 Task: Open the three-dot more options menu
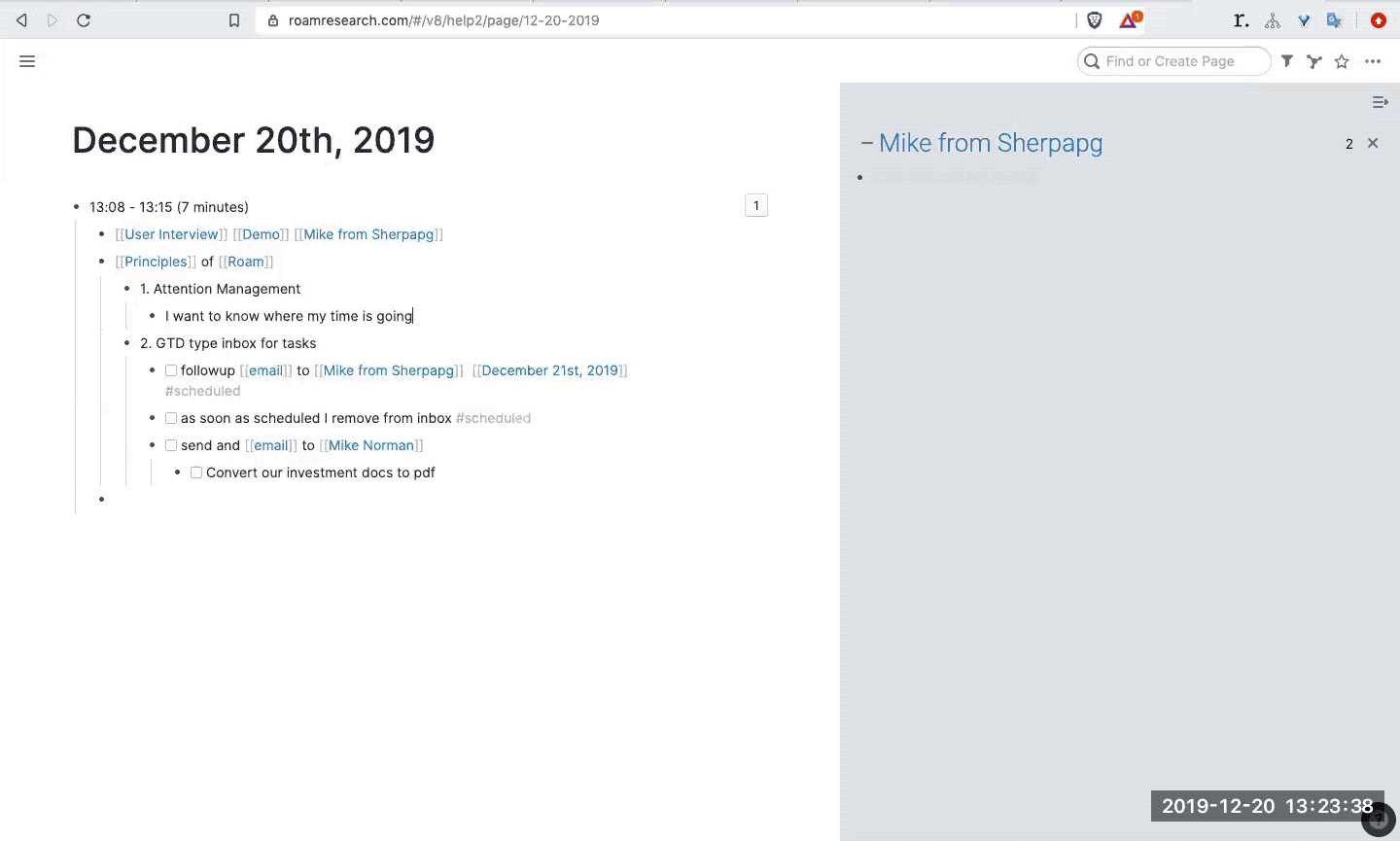coord(1373,61)
